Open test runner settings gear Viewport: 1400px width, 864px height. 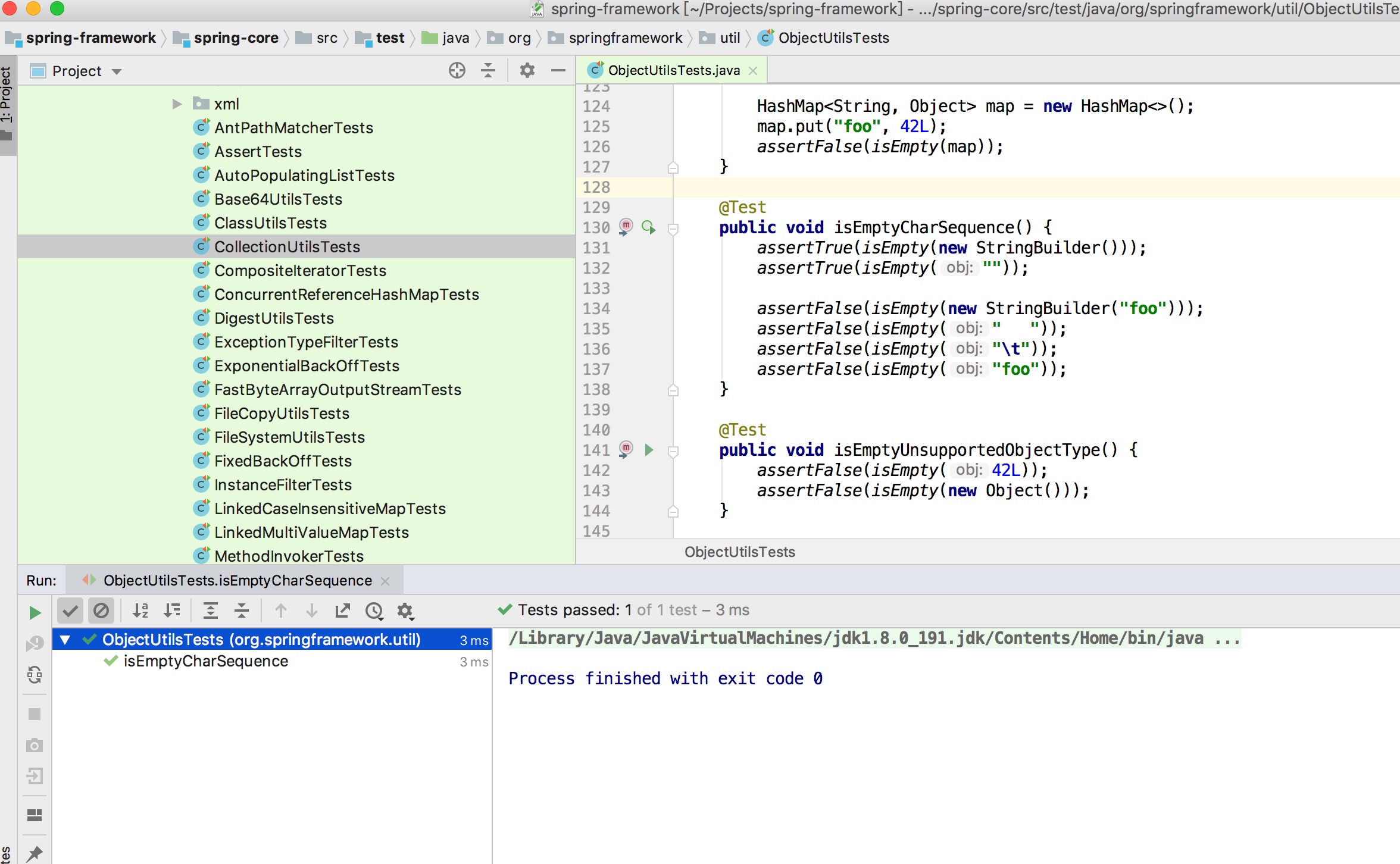(x=406, y=611)
